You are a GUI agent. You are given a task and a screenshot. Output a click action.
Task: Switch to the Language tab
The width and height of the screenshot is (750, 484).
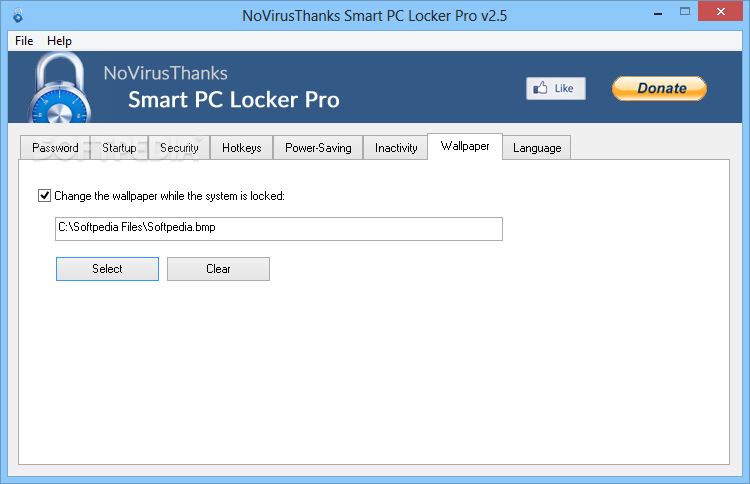tap(537, 148)
